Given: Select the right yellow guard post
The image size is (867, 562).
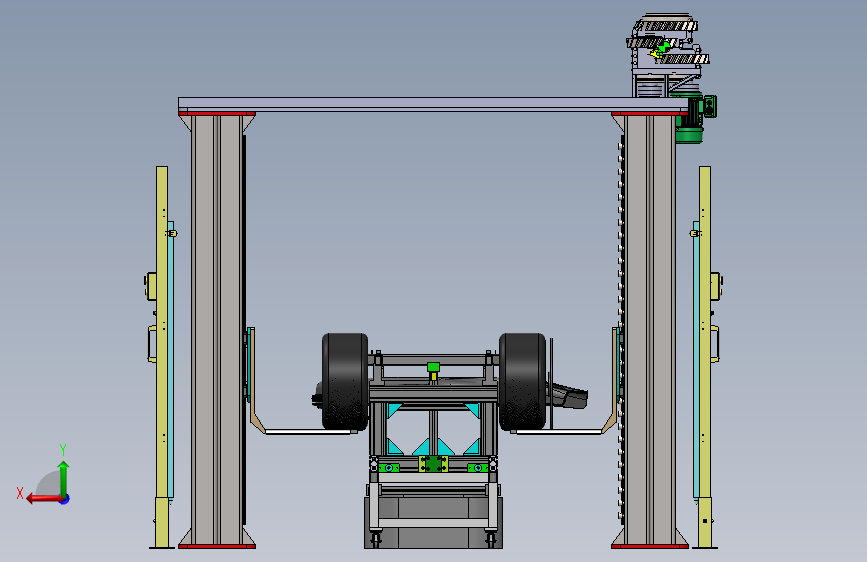Looking at the screenshot, I should click(x=705, y=357).
